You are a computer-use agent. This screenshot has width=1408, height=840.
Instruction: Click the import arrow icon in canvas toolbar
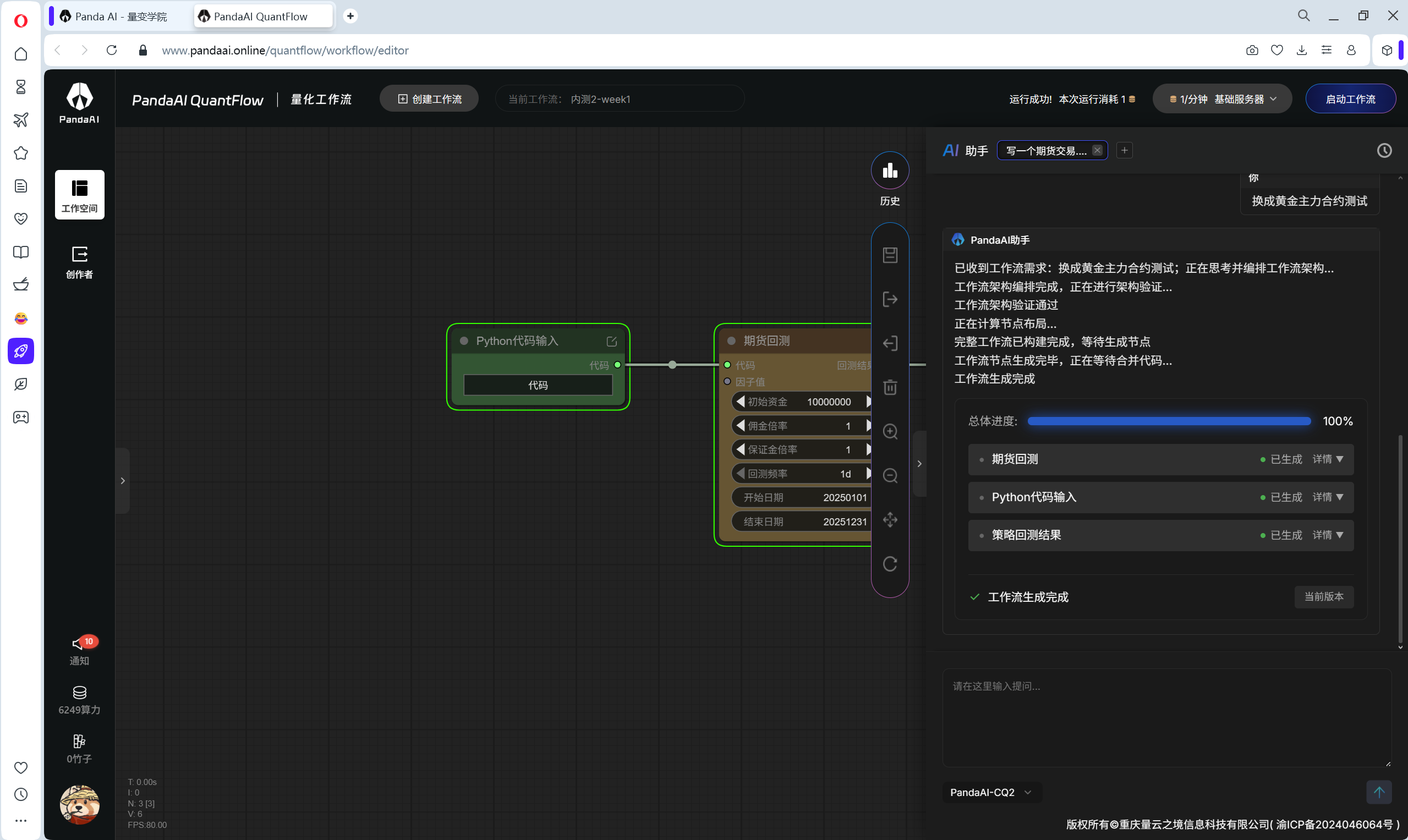coord(889,344)
